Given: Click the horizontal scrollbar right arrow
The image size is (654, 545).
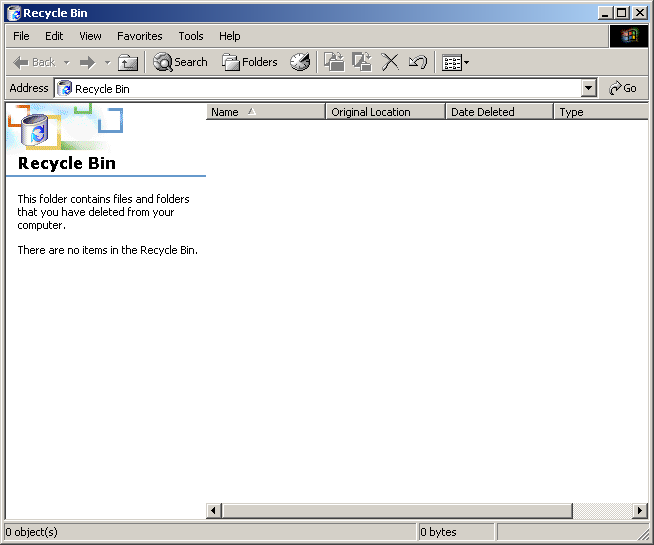Looking at the screenshot, I should click(x=640, y=511).
